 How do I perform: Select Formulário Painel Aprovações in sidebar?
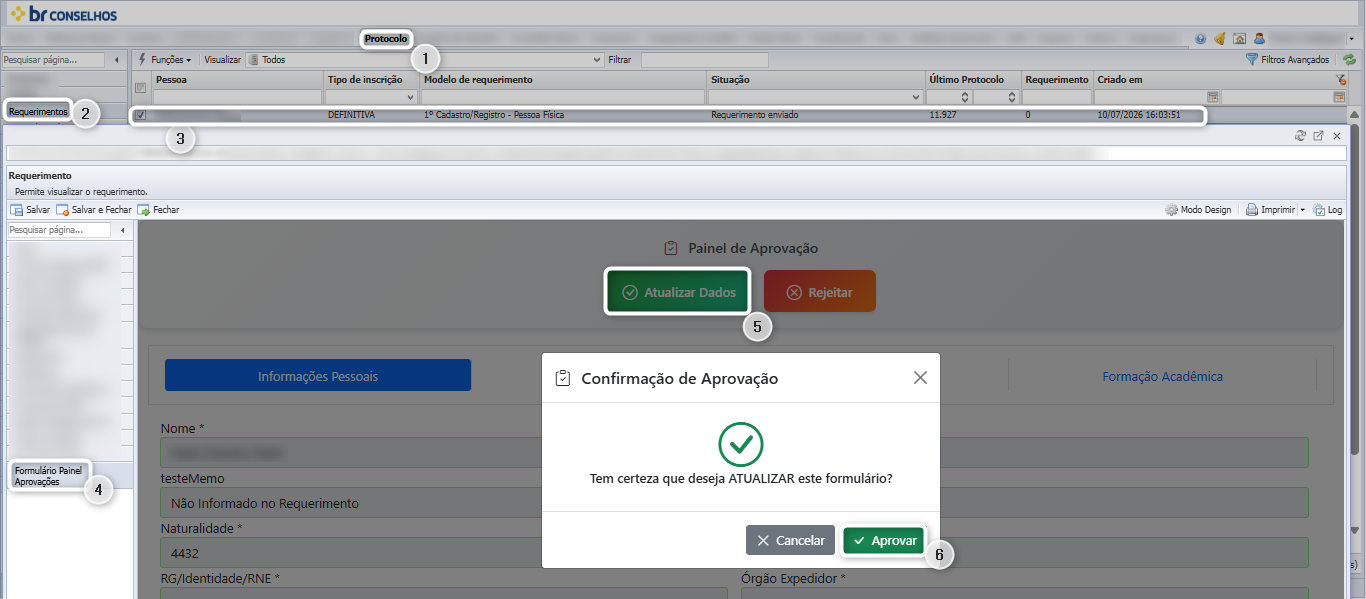point(50,476)
